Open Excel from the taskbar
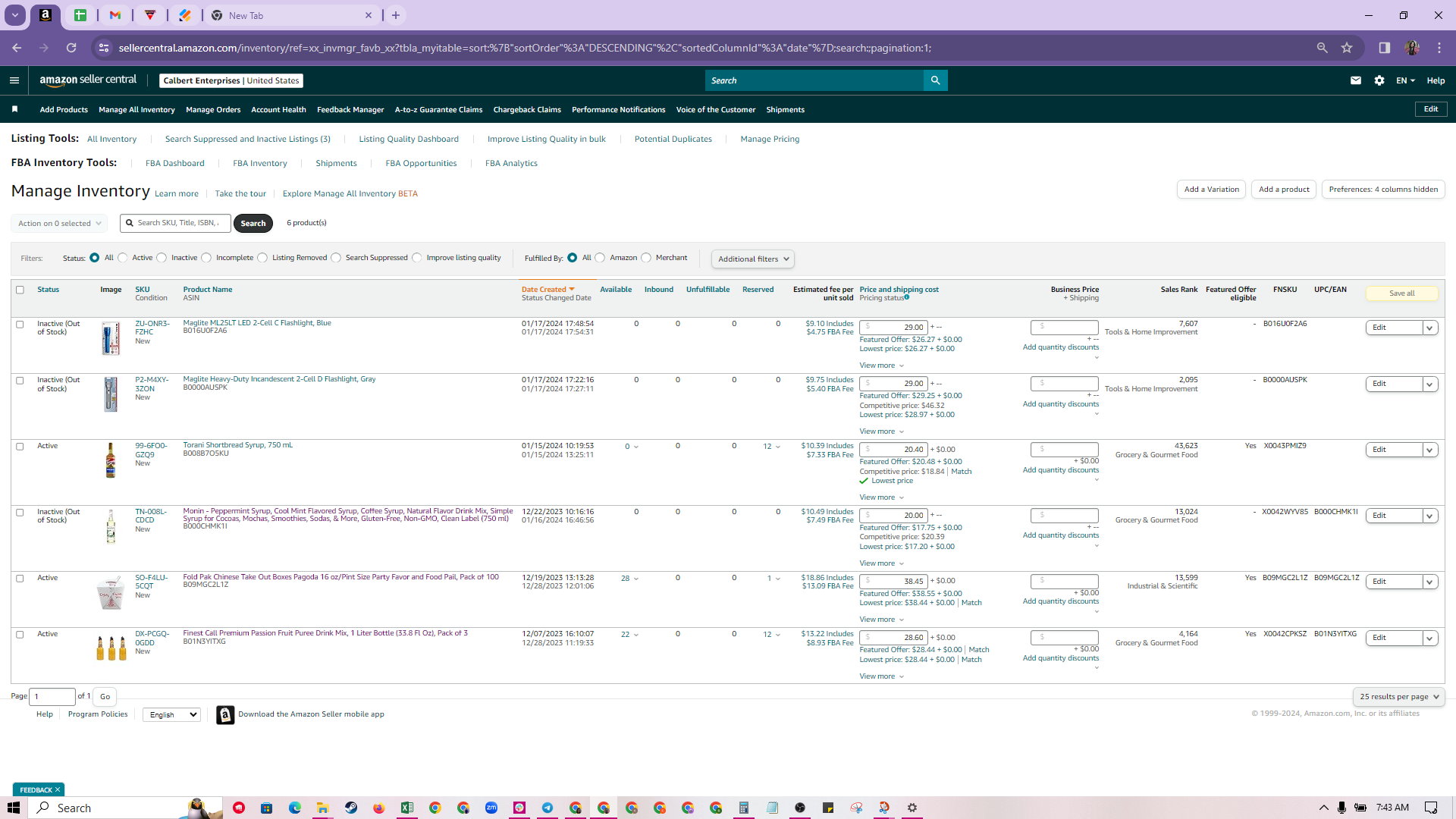The width and height of the screenshot is (1456, 819). pyautogui.click(x=407, y=808)
